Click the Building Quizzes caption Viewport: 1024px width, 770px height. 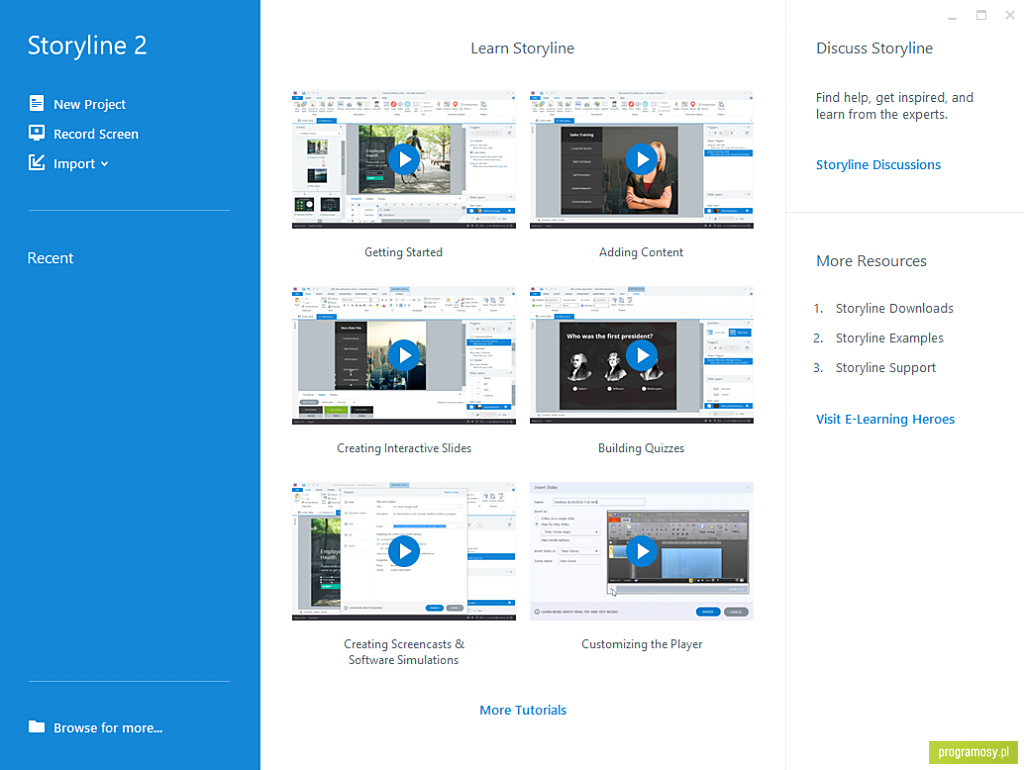click(x=641, y=448)
